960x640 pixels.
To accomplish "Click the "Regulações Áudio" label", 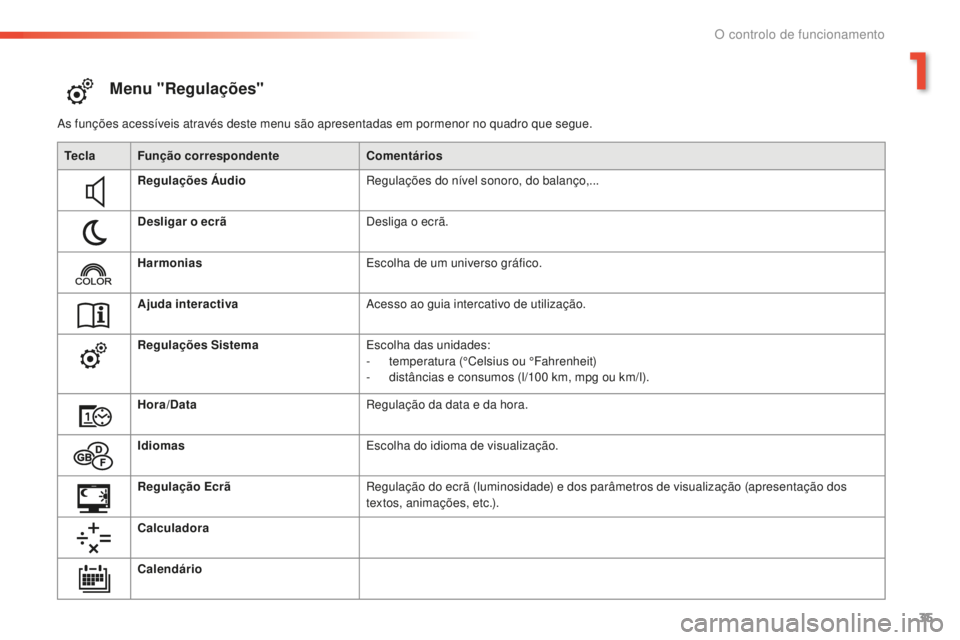I will [192, 180].
